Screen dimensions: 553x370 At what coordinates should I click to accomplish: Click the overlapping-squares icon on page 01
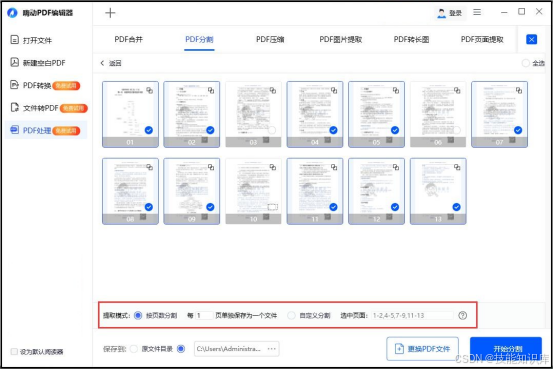pyautogui.click(x=150, y=90)
